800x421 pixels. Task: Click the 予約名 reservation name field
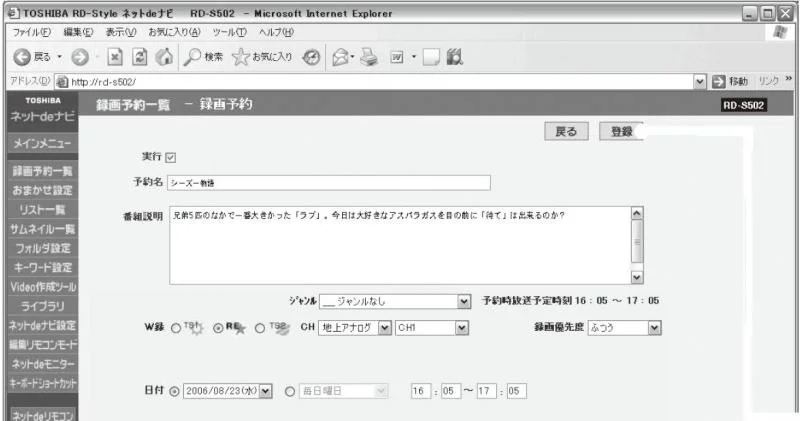pyautogui.click(x=329, y=183)
